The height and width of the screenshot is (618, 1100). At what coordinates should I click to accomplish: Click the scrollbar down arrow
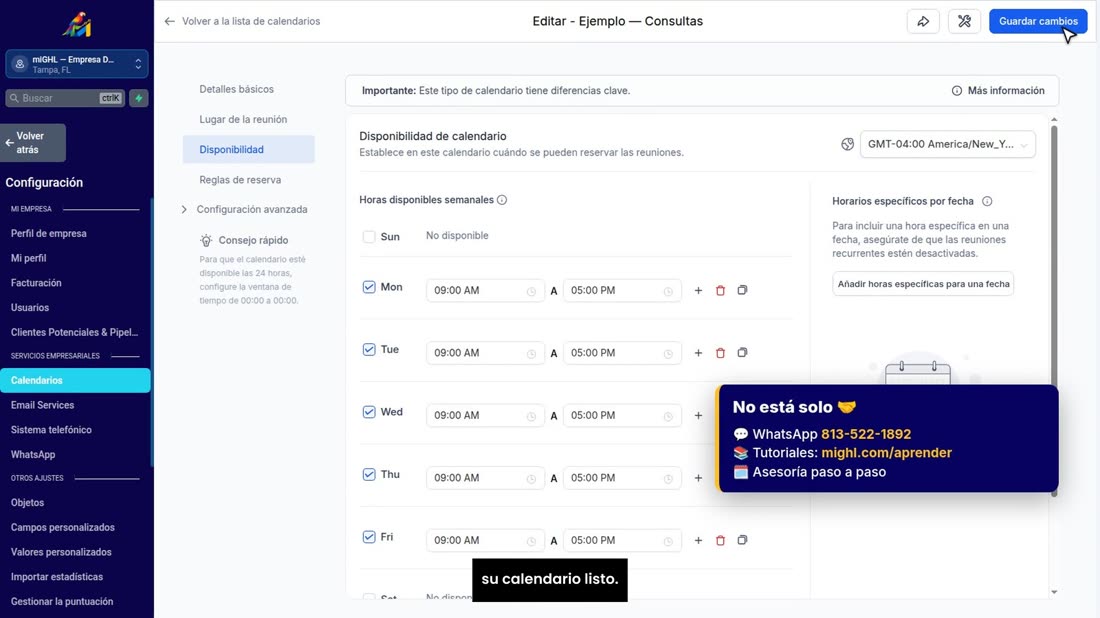coord(1054,592)
